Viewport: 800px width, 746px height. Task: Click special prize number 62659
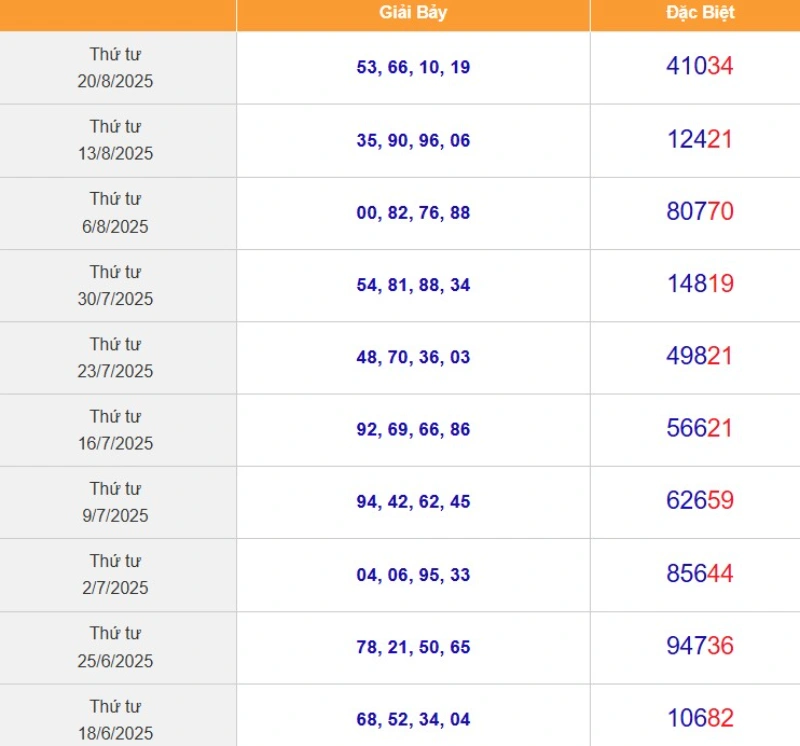pos(700,501)
